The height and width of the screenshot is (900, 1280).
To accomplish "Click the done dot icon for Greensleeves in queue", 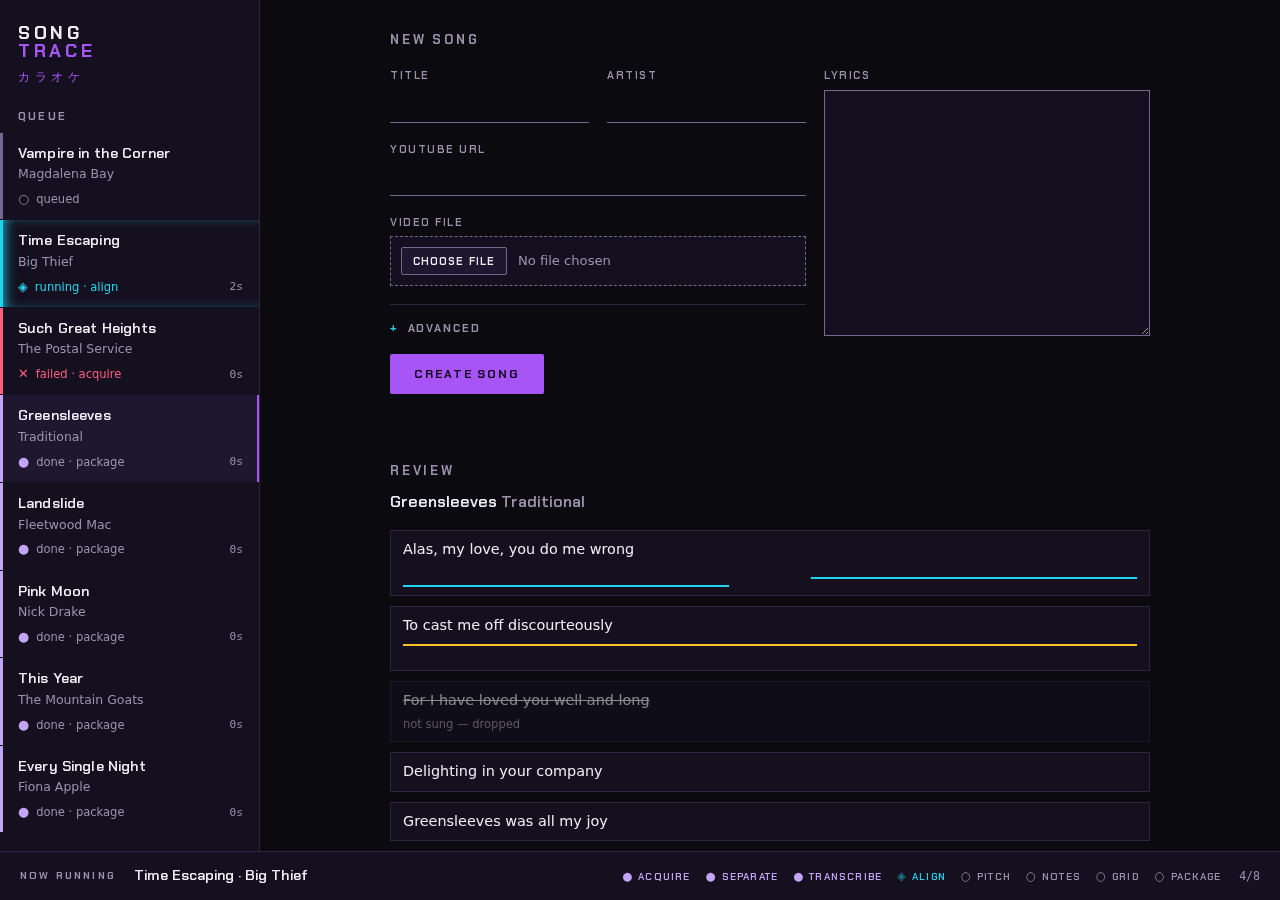I will point(24,463).
